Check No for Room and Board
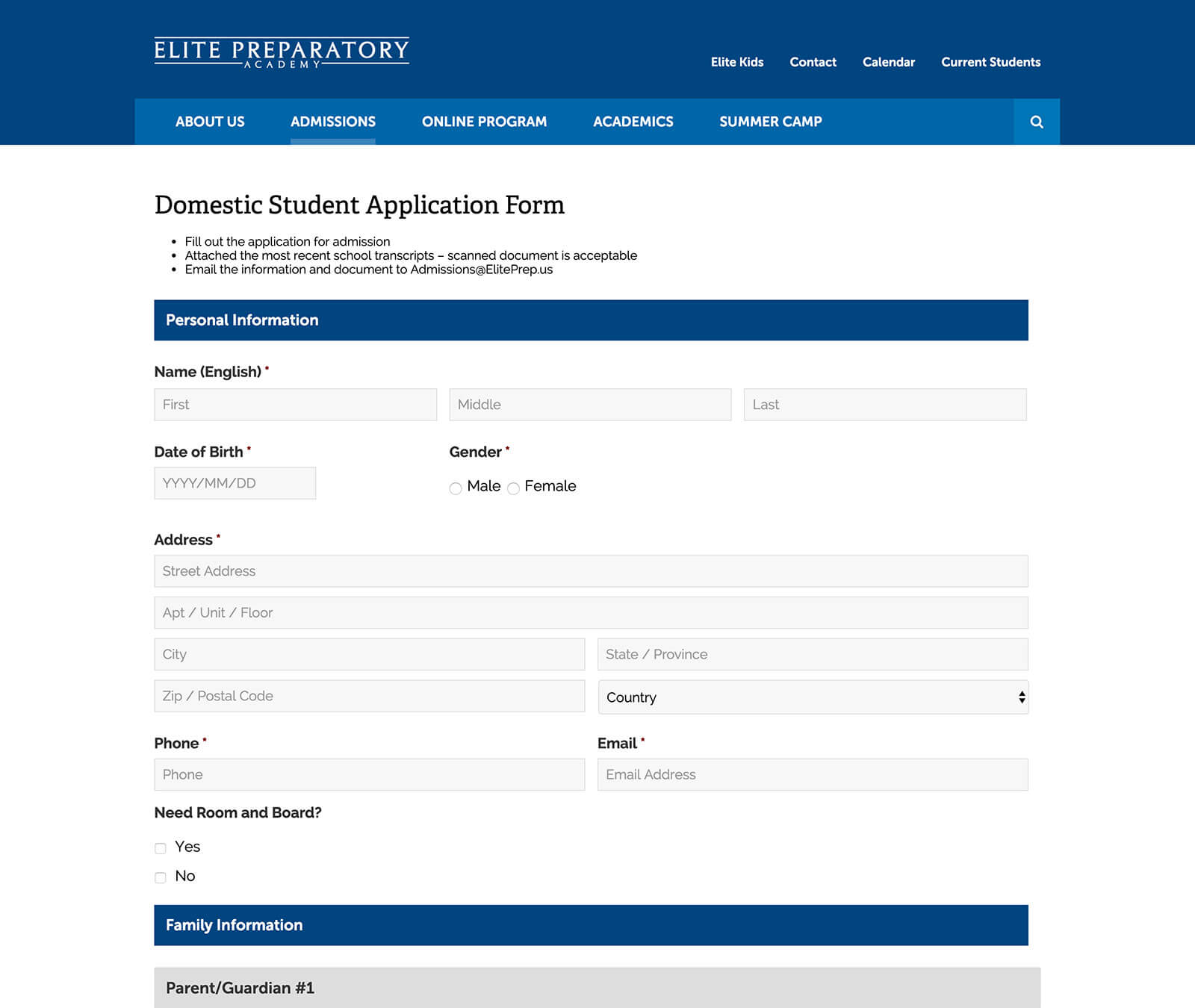Viewport: 1195px width, 1008px height. 161,877
